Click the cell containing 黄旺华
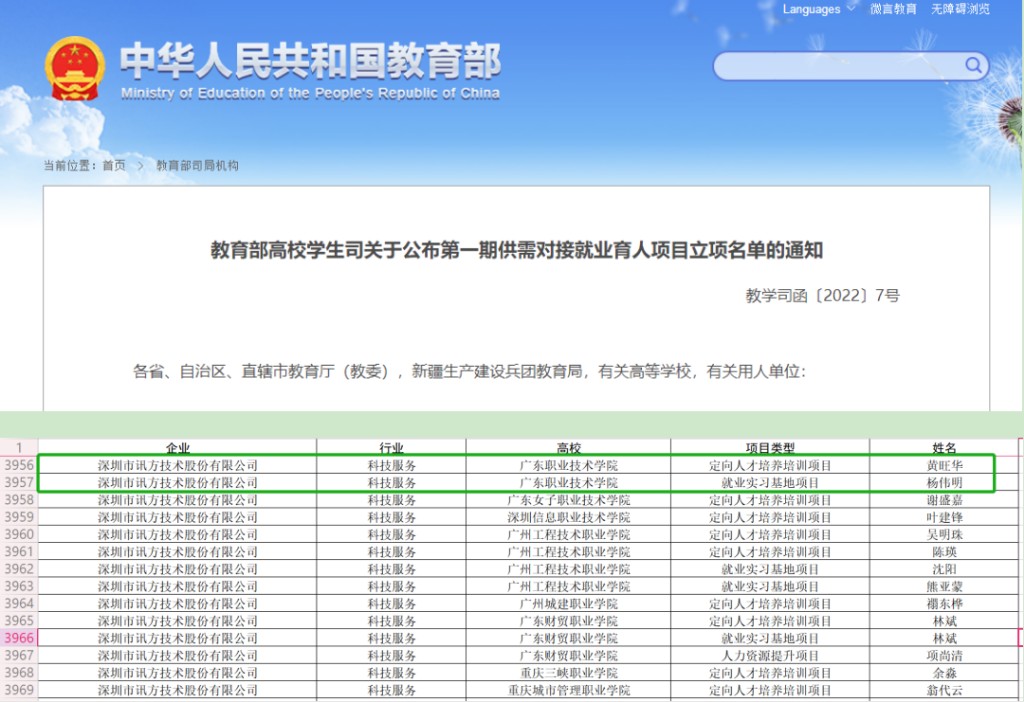Image resolution: width=1024 pixels, height=702 pixels. coord(944,465)
